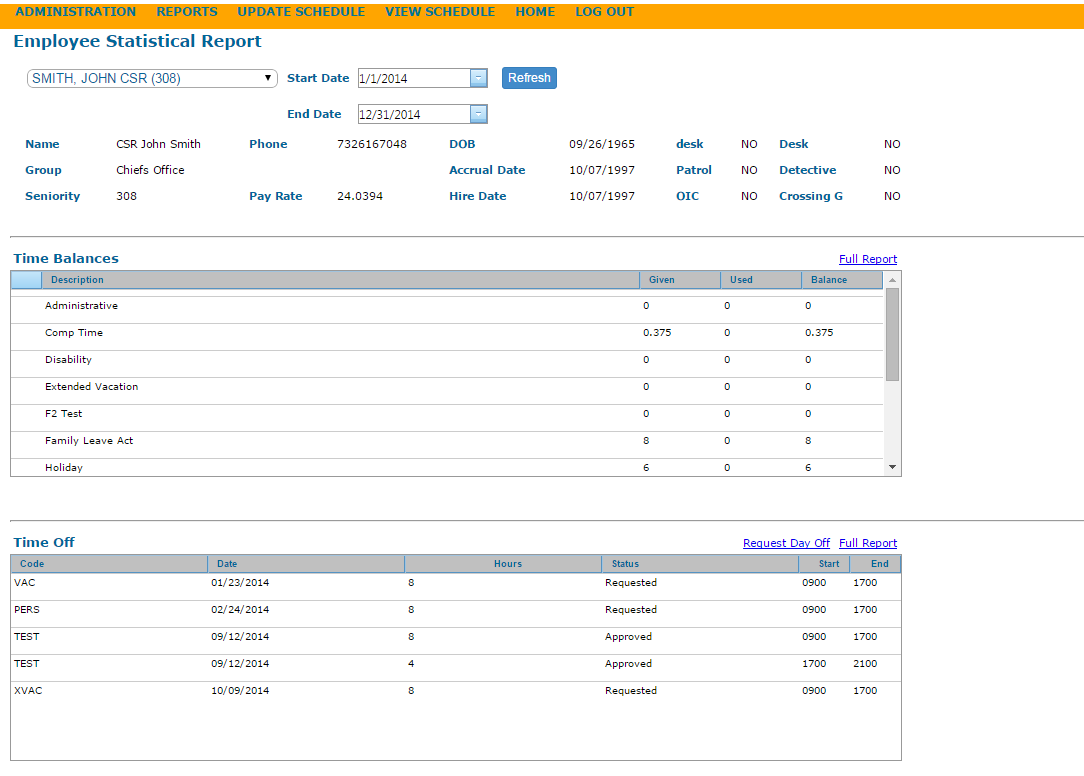Image resolution: width=1084 pixels, height=776 pixels.
Task: Click the pay rate value 24.0394
Action: (359, 196)
